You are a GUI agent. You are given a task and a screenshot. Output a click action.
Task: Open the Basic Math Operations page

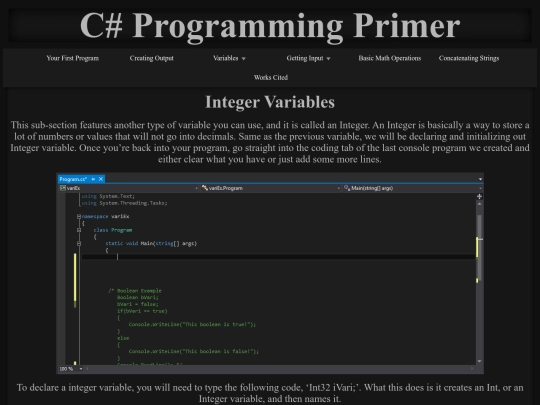390,58
